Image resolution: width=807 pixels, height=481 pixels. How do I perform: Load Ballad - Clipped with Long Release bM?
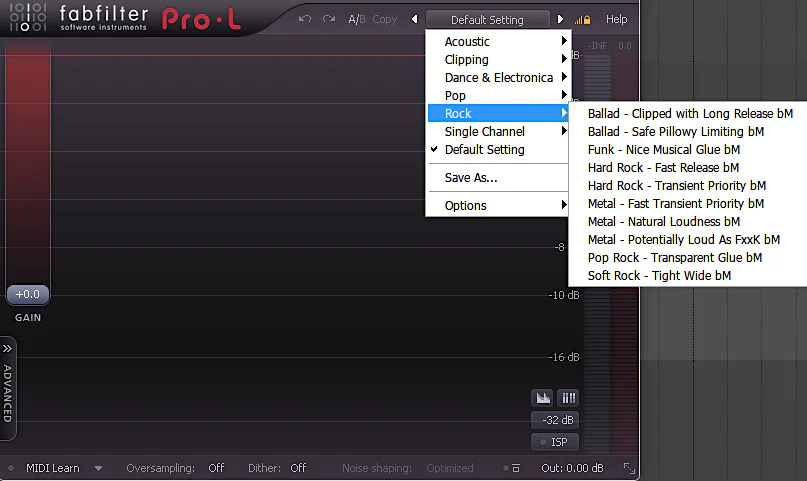pyautogui.click(x=690, y=113)
